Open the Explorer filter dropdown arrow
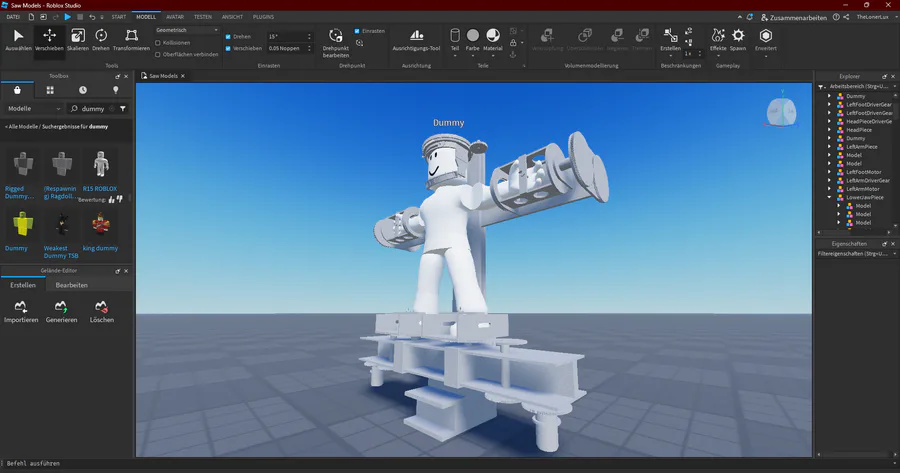Image resolution: width=900 pixels, height=473 pixels. pos(894,86)
